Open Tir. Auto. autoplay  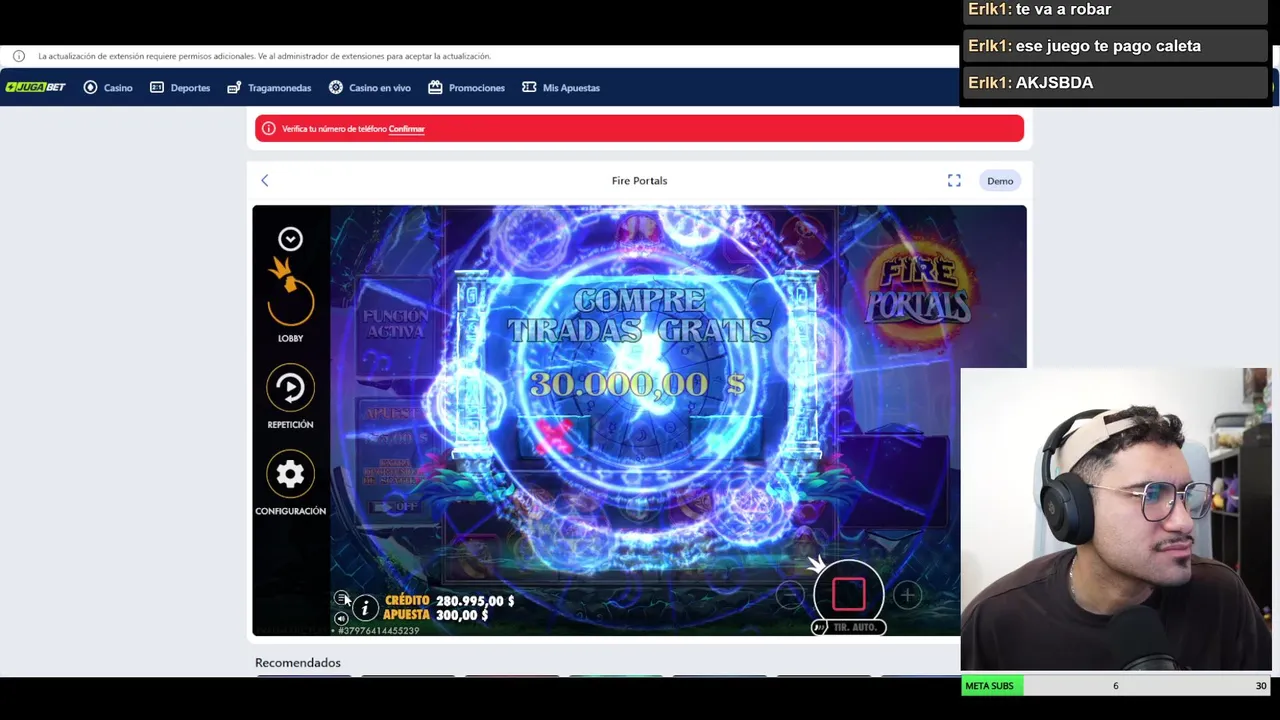tap(848, 627)
